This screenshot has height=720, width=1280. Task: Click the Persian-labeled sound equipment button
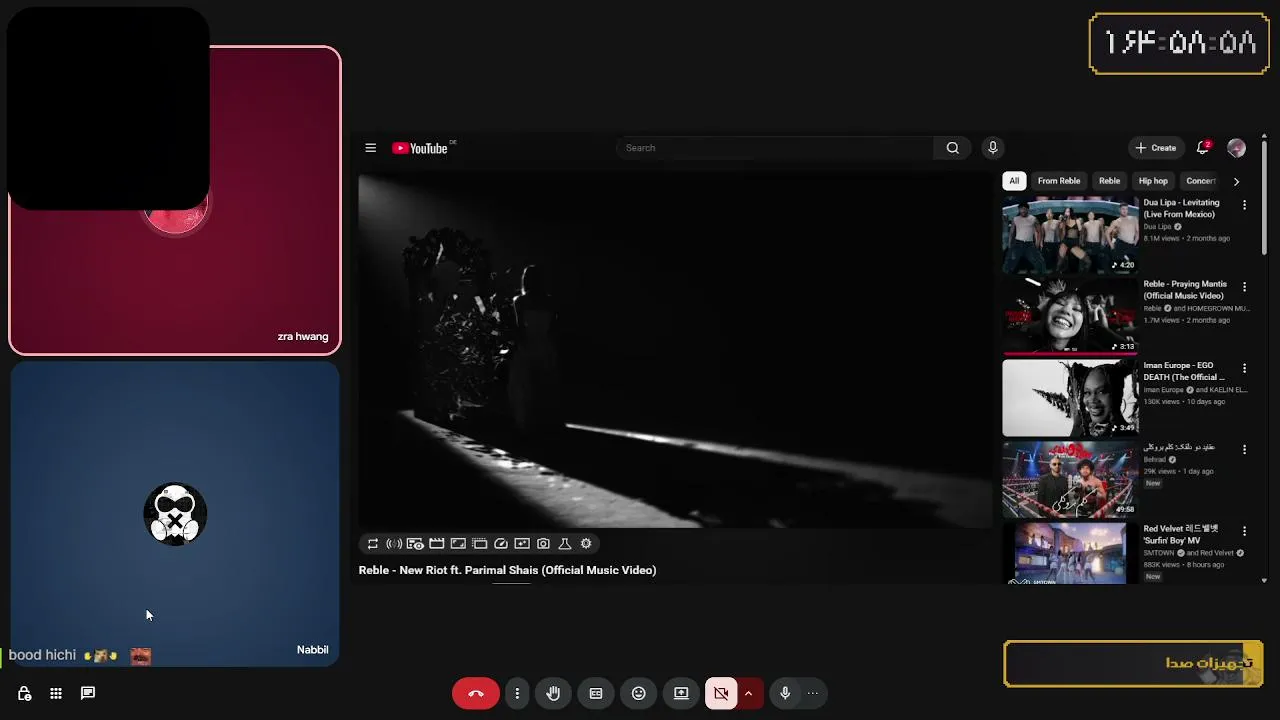[1133, 664]
